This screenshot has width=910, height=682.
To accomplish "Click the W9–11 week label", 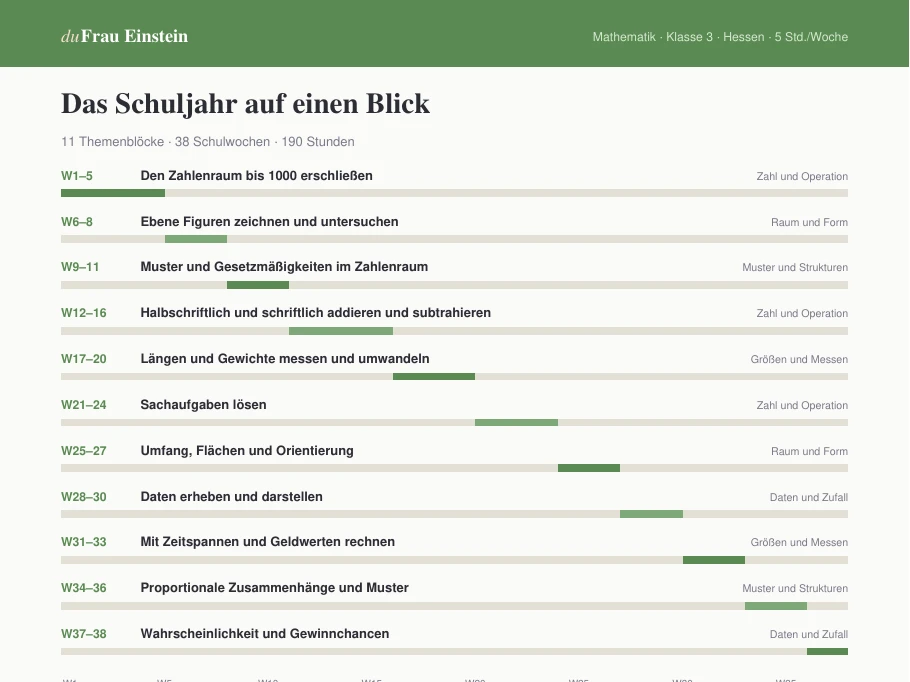I will coord(80,267).
